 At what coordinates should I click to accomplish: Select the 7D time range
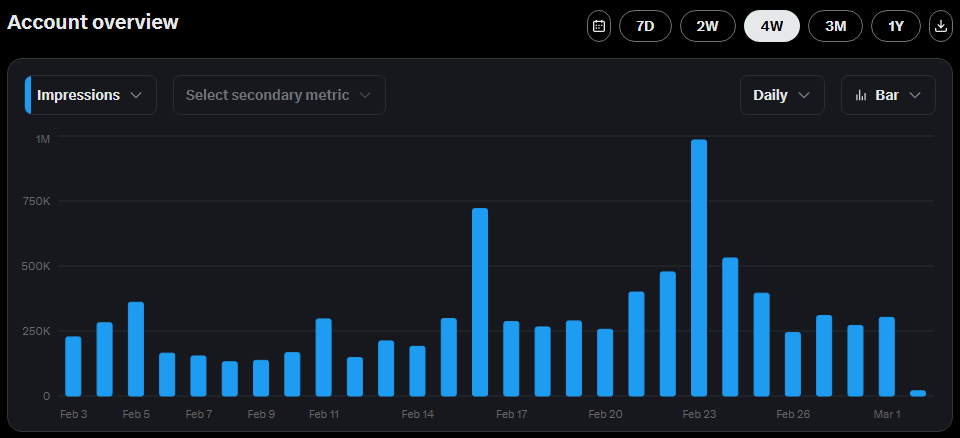645,26
